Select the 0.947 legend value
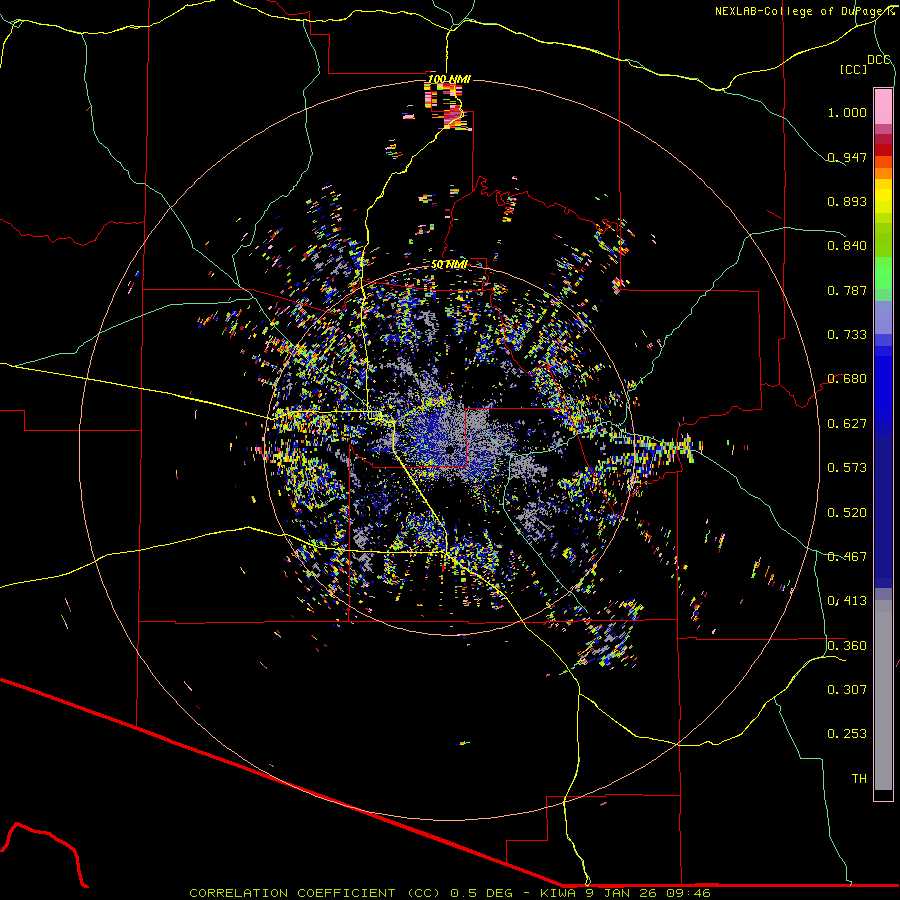Image resolution: width=900 pixels, height=900 pixels. pos(847,157)
